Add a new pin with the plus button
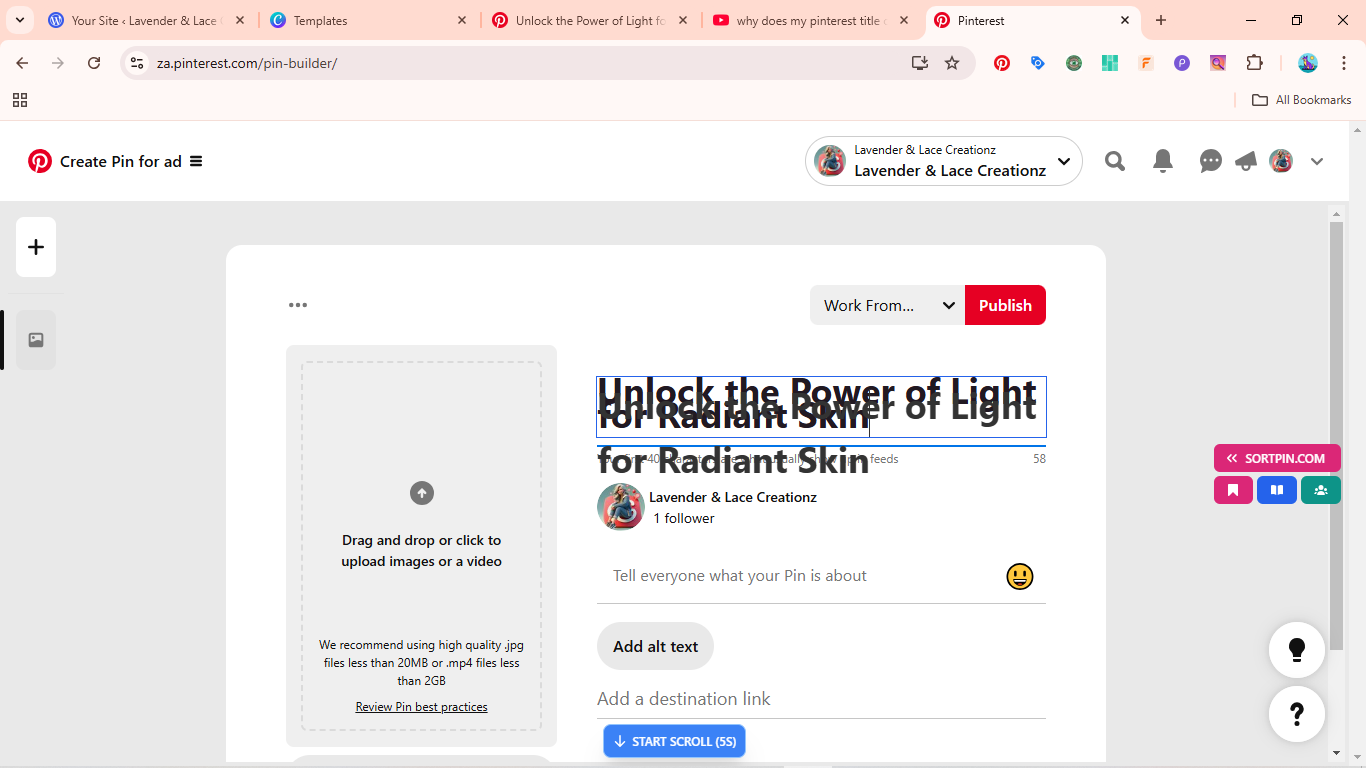This screenshot has width=1366, height=768. 36,247
